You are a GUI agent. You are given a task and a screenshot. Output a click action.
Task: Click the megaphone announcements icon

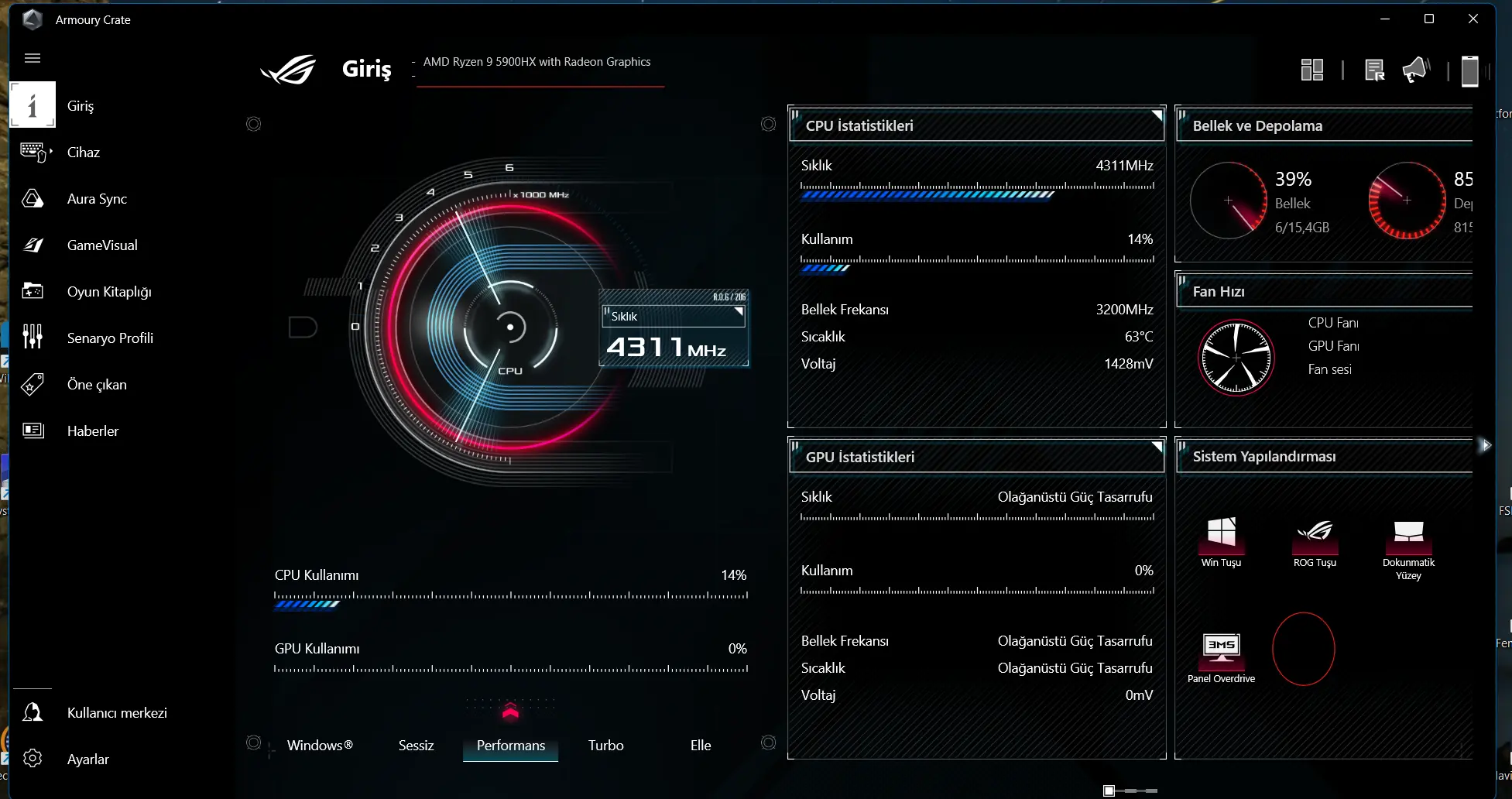coord(1415,70)
